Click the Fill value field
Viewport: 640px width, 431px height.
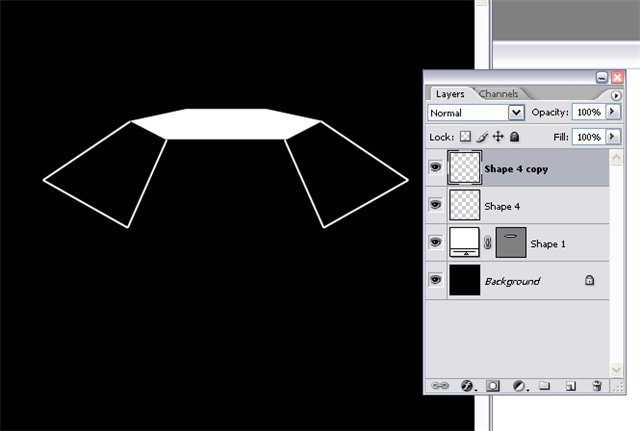(x=589, y=137)
